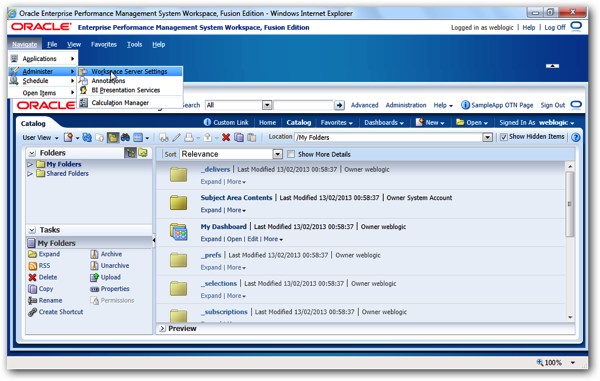Open the Dashboards dropdown menu
The width and height of the screenshot is (600, 381).
click(x=384, y=122)
